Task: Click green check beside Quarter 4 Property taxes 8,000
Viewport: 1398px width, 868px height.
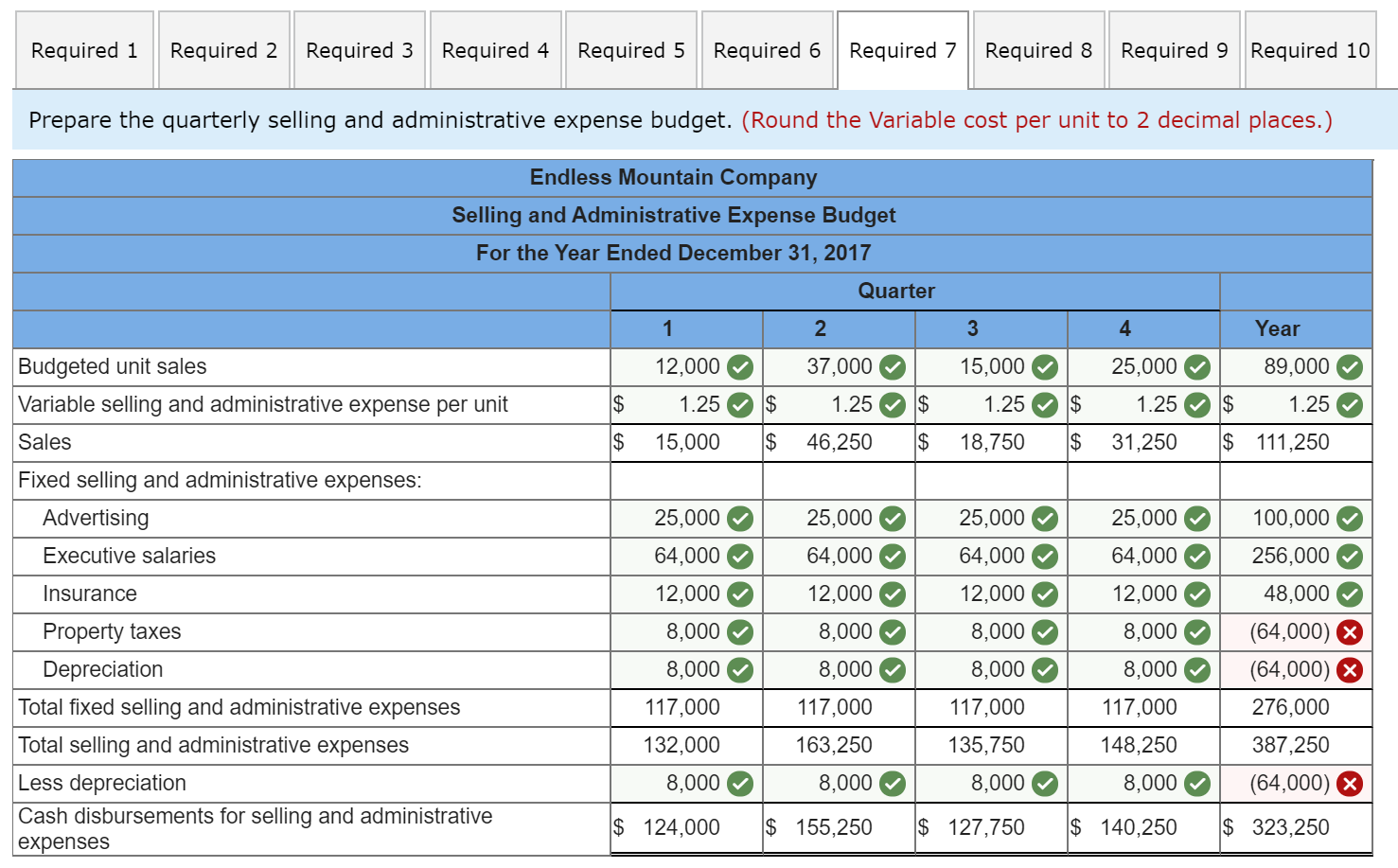Action: [x=1197, y=632]
